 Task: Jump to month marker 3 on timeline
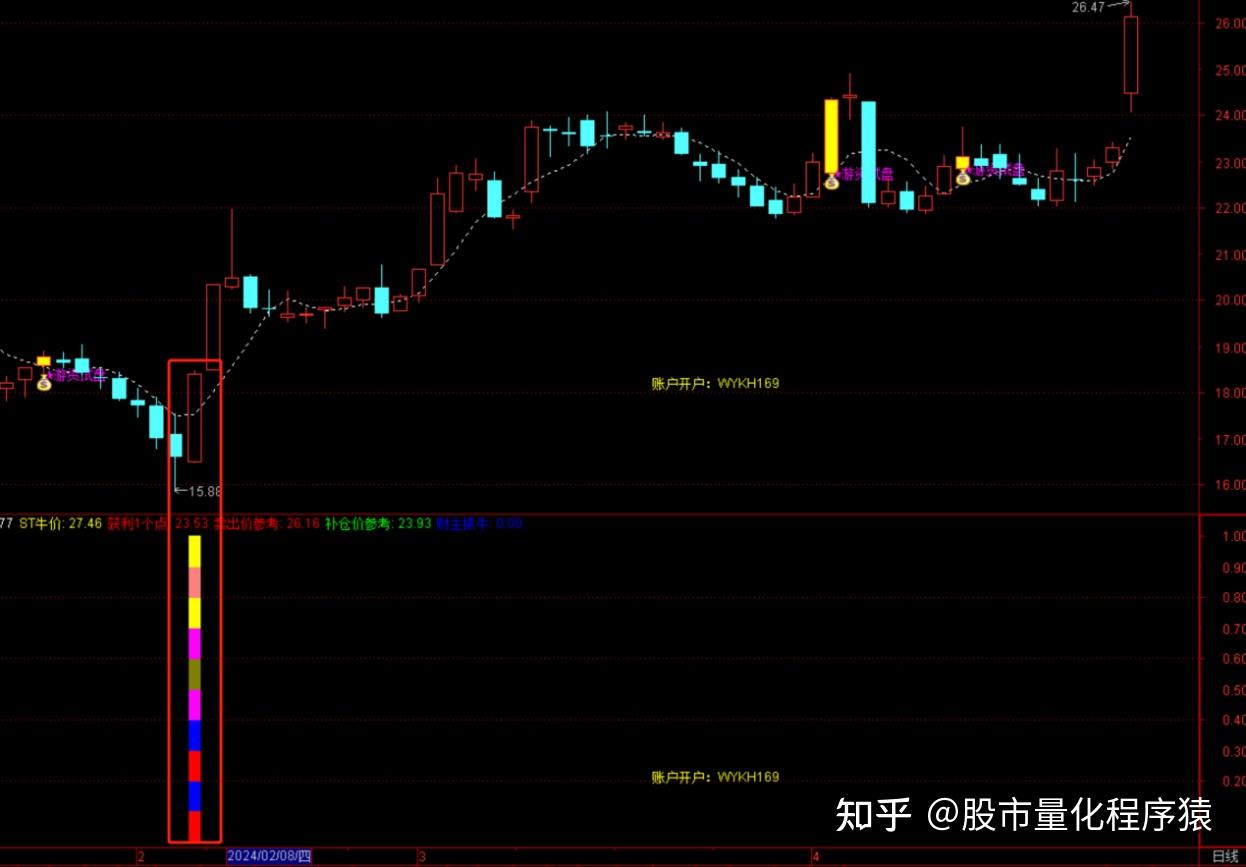423,857
